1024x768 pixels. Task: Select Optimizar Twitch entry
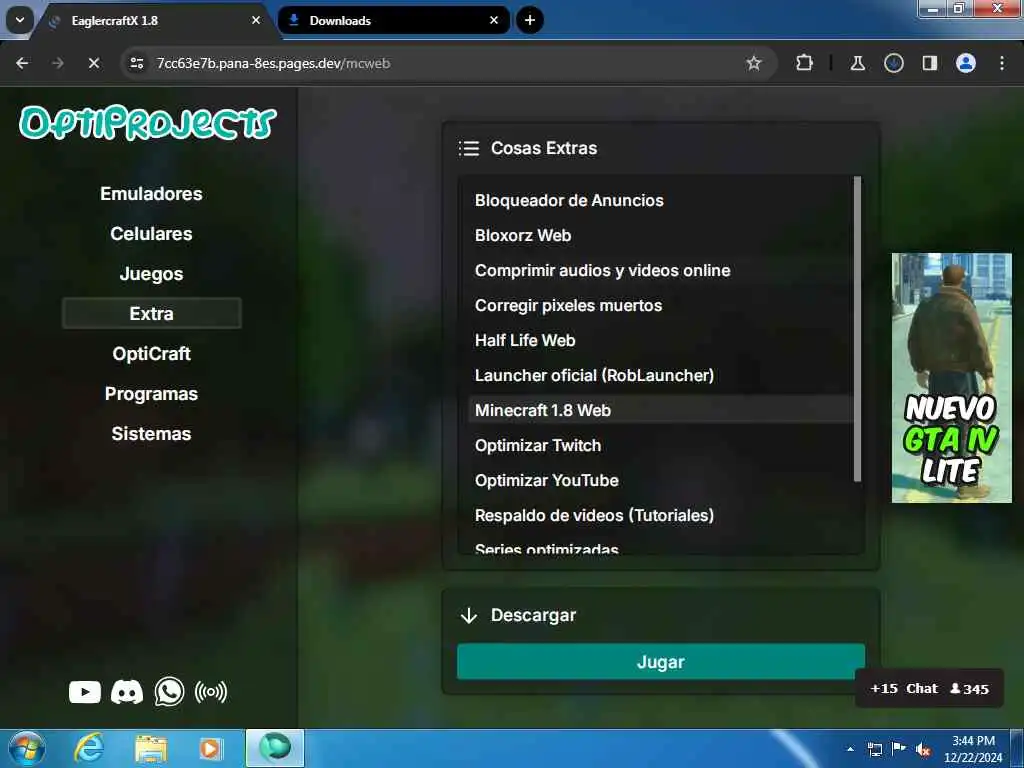click(x=660, y=445)
